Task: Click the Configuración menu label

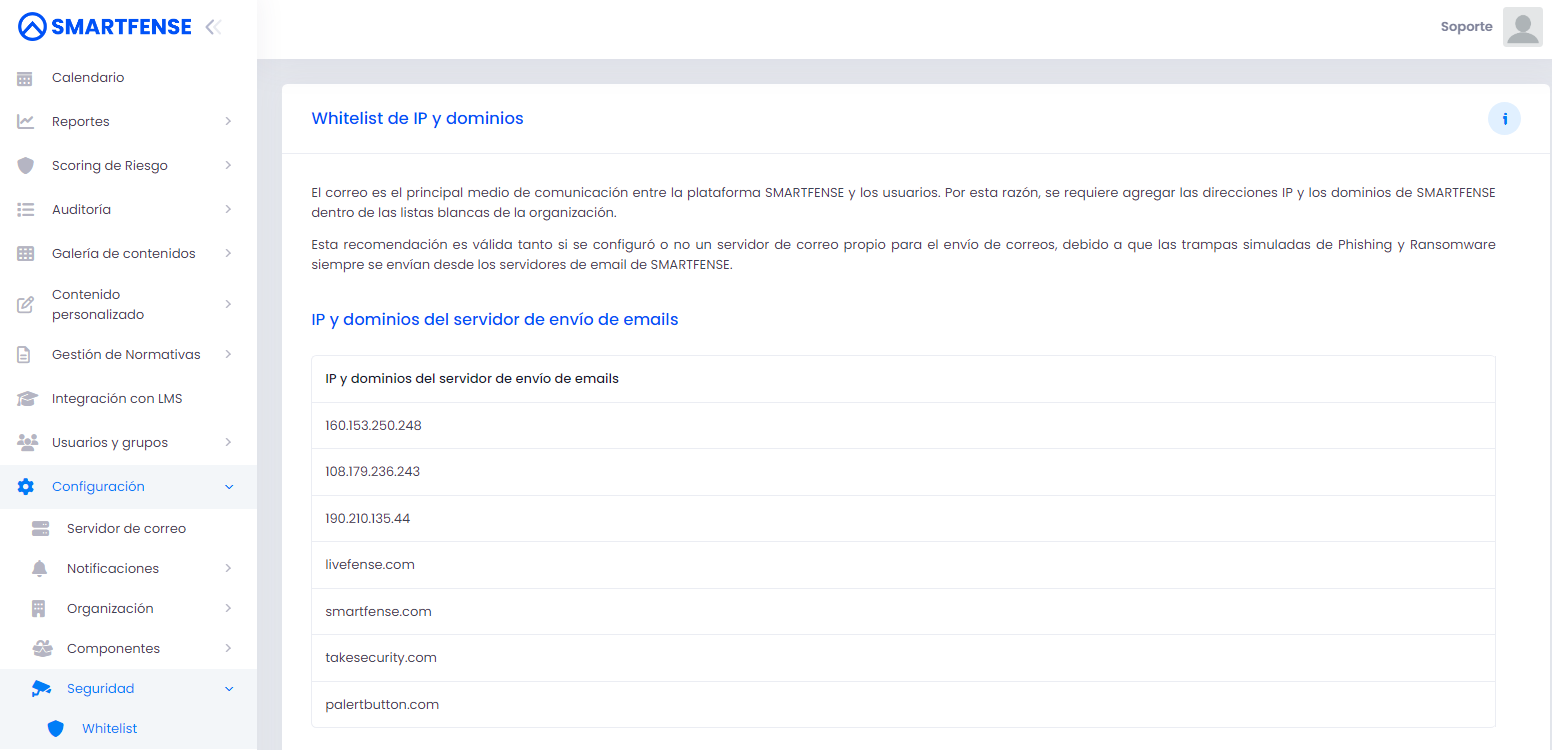Action: point(98,487)
